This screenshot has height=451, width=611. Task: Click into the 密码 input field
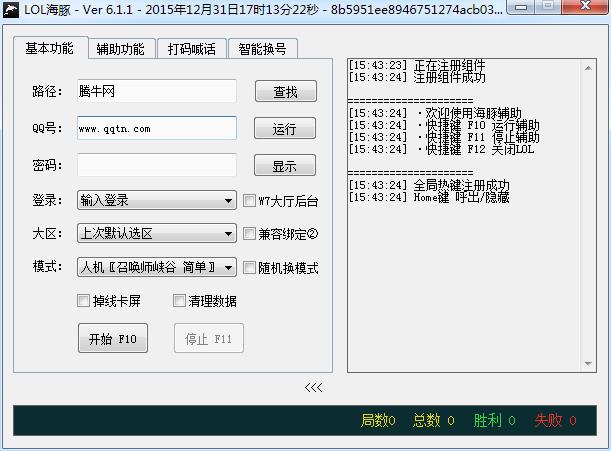(x=156, y=165)
